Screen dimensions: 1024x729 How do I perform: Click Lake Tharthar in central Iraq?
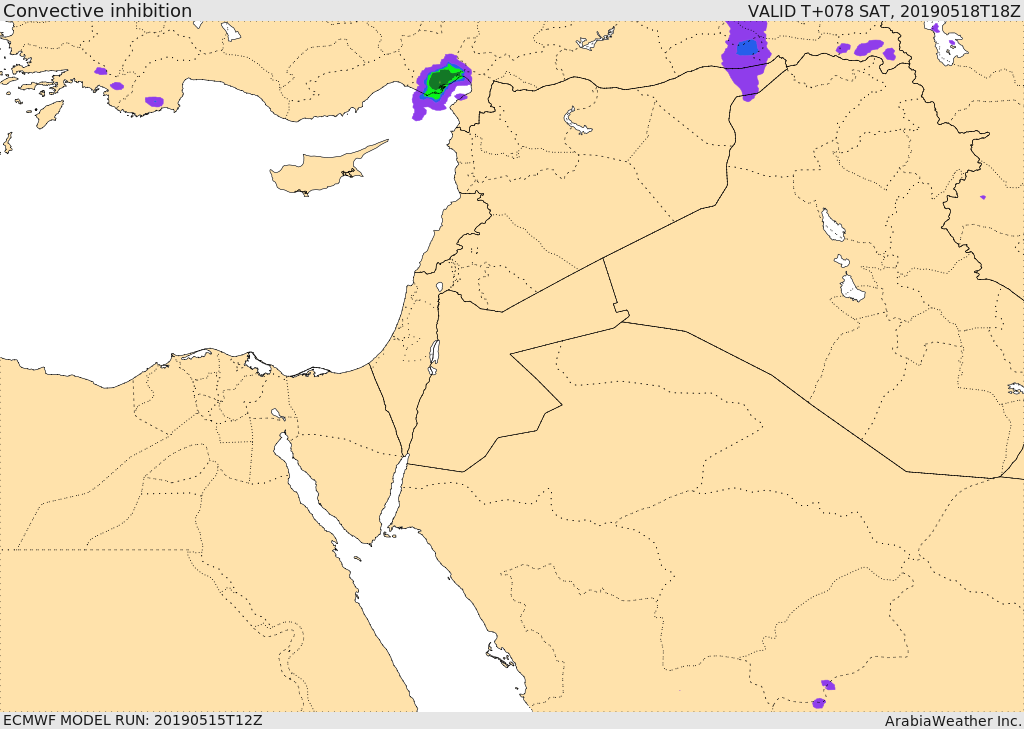coord(833,225)
